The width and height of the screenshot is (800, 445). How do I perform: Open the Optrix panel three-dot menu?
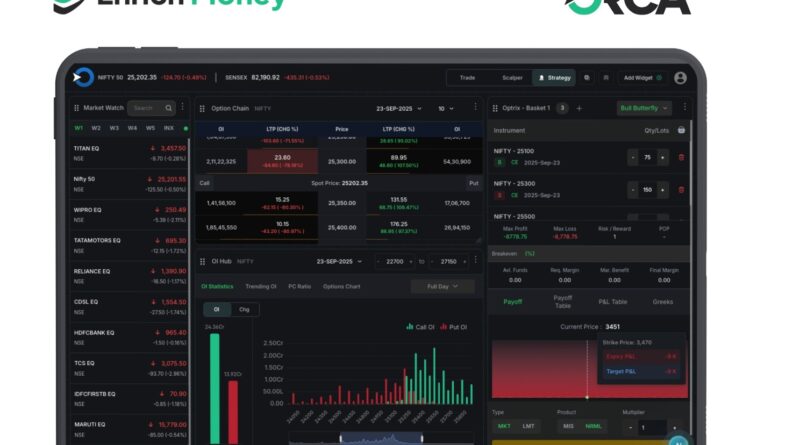(x=685, y=108)
